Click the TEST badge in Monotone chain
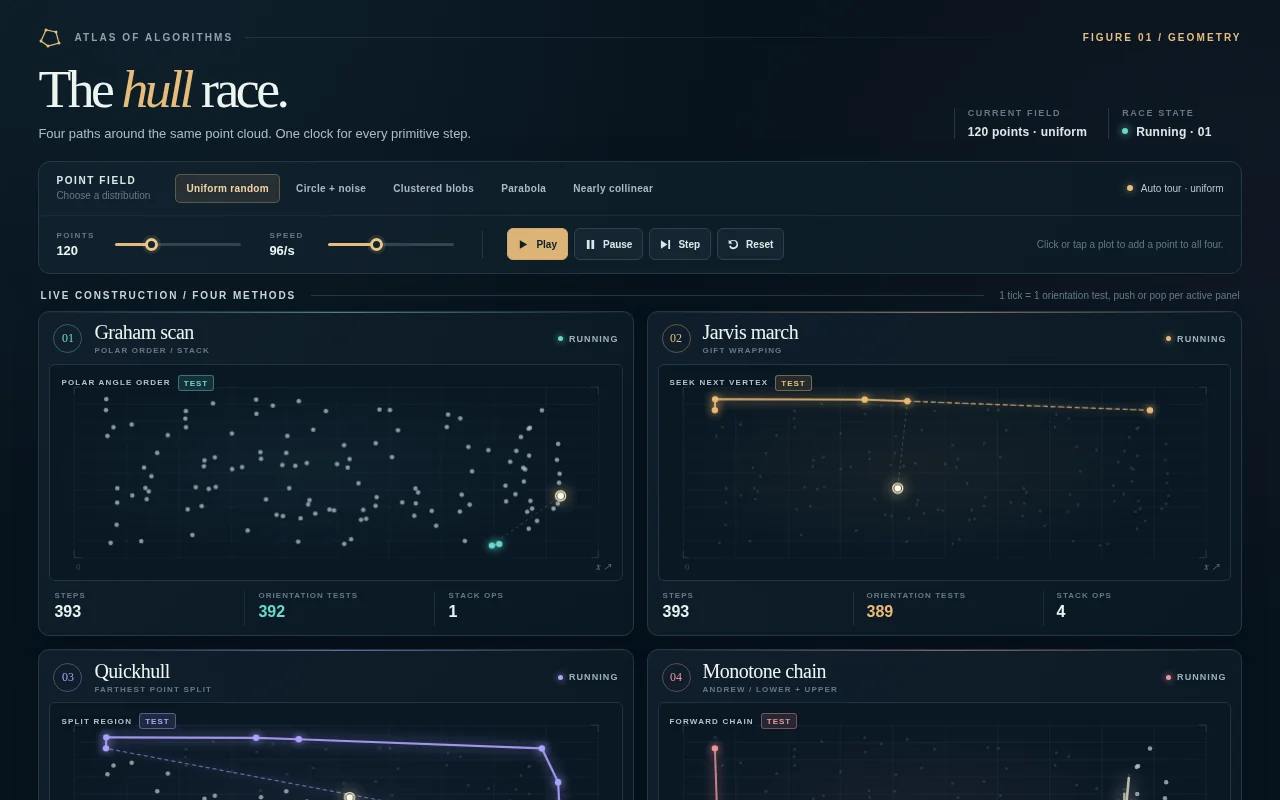This screenshot has height=800, width=1280. 779,721
